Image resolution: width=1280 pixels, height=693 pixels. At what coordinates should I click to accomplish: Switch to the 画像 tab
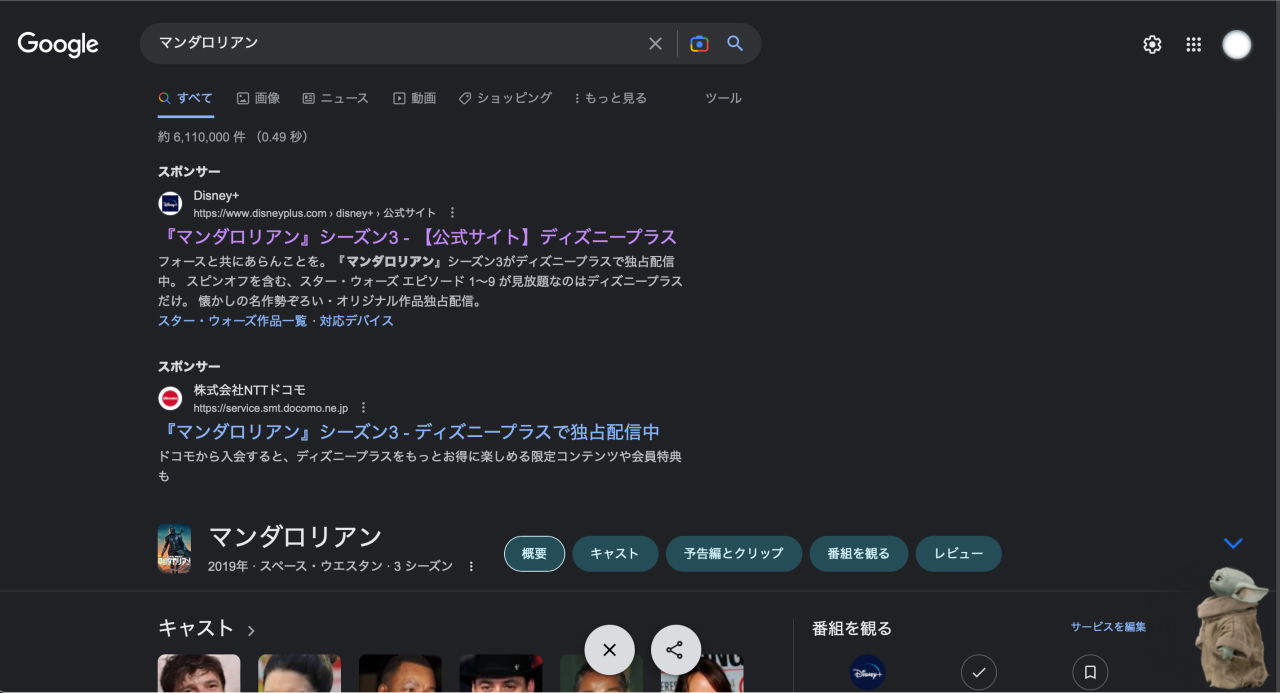258,98
